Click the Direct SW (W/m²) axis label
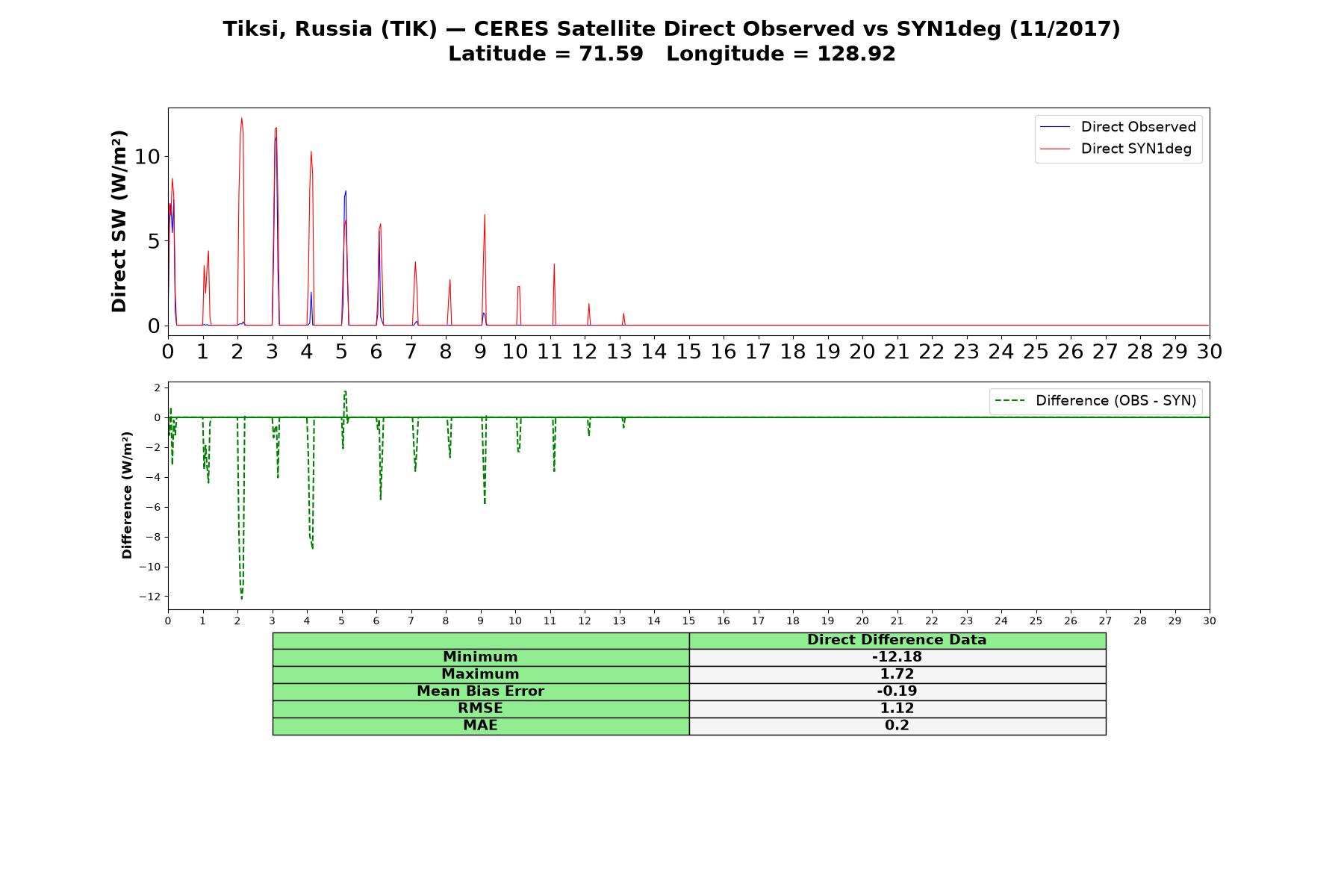The width and height of the screenshot is (1344, 896). 119,221
